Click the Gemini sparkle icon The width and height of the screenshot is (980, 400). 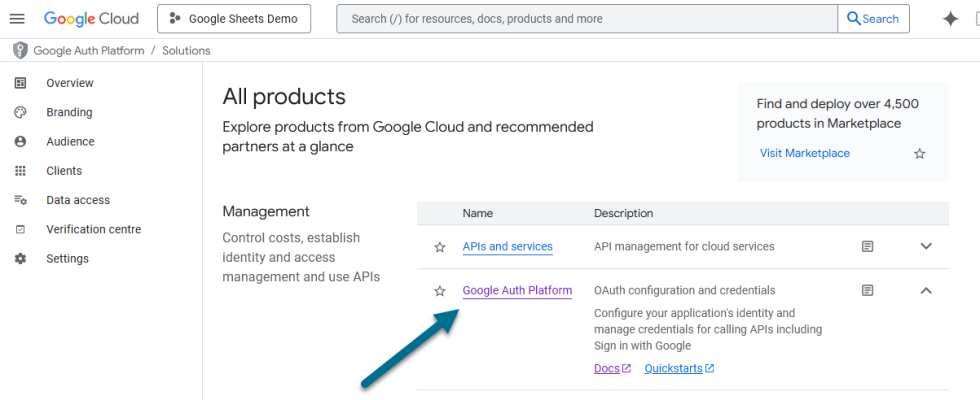coord(951,19)
